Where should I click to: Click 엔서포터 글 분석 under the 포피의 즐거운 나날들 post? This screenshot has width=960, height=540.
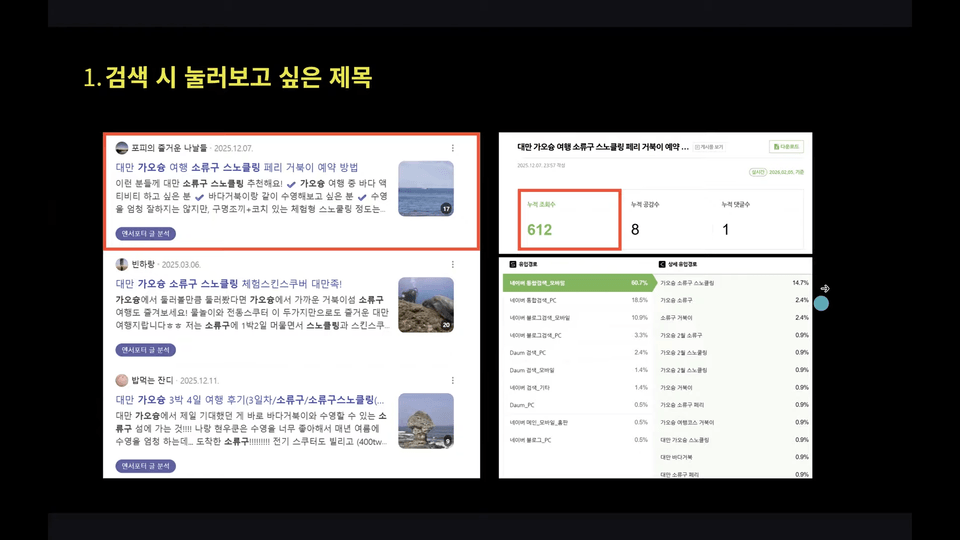tap(146, 233)
